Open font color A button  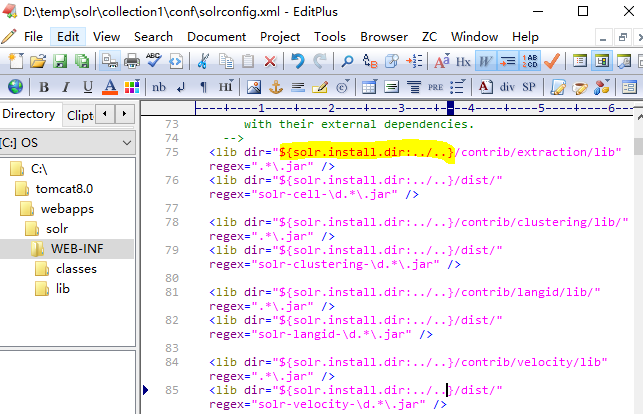pyautogui.click(x=109, y=87)
